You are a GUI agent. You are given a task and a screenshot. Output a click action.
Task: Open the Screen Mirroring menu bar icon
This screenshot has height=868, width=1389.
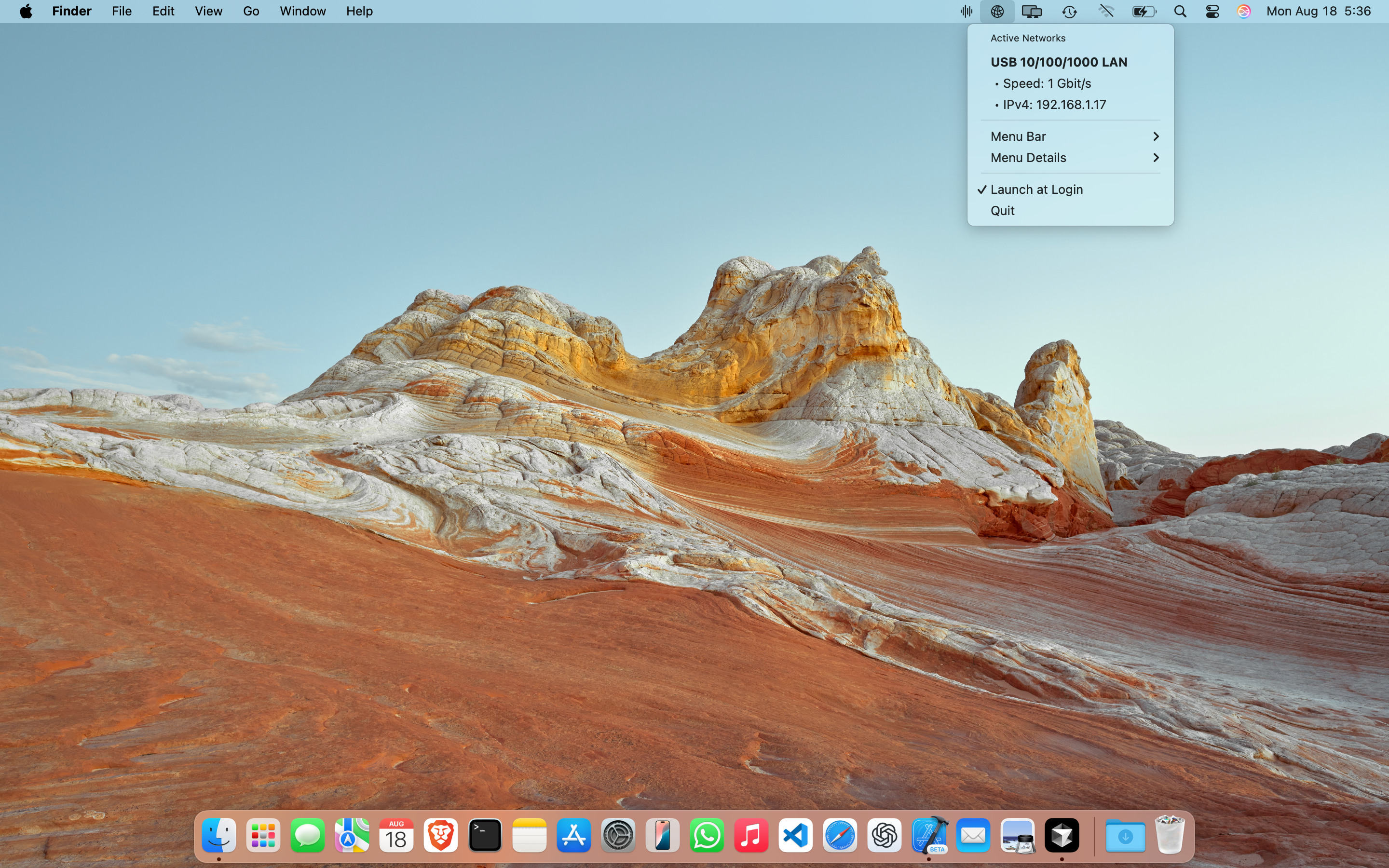1032,12
